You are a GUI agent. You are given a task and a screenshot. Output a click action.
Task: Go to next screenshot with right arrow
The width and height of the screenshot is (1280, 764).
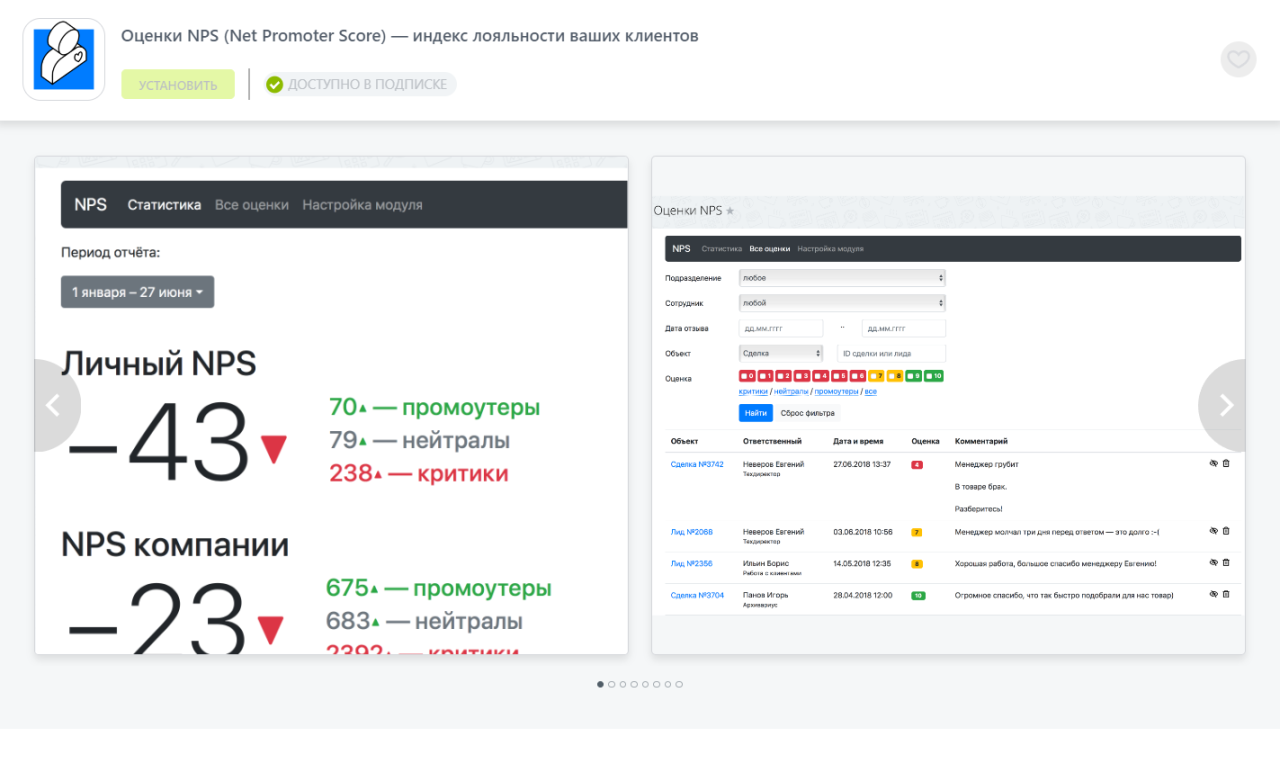click(1225, 405)
